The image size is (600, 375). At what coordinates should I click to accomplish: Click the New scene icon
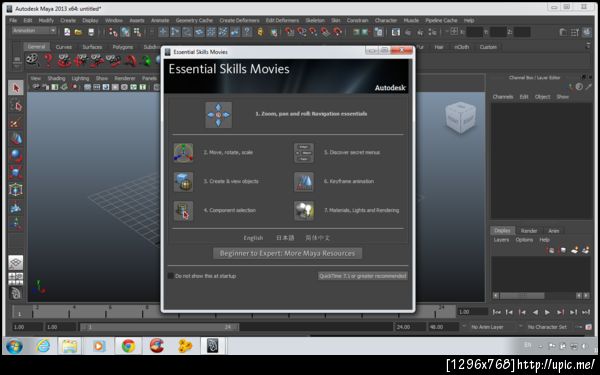tap(67, 32)
